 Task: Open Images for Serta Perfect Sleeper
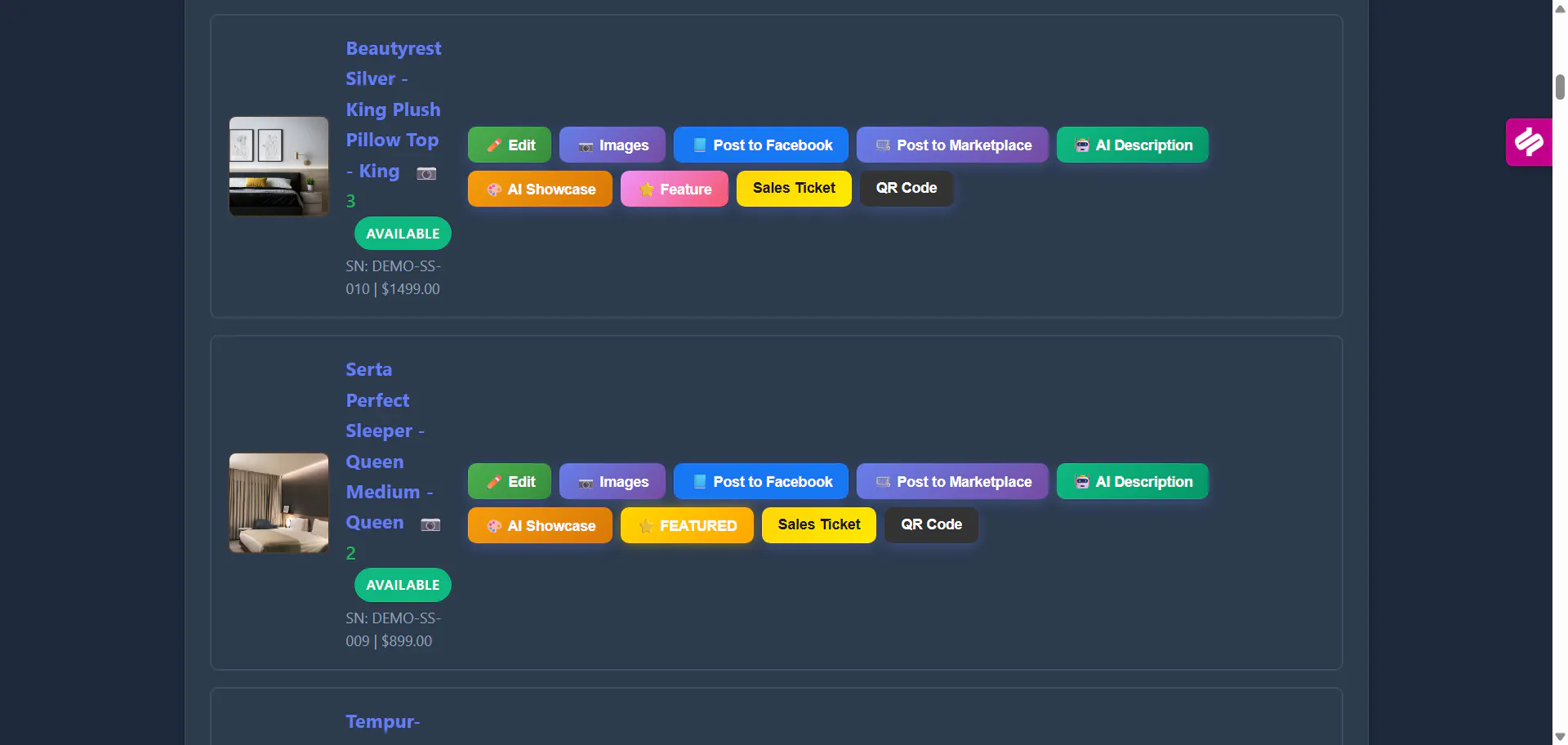[x=612, y=481]
